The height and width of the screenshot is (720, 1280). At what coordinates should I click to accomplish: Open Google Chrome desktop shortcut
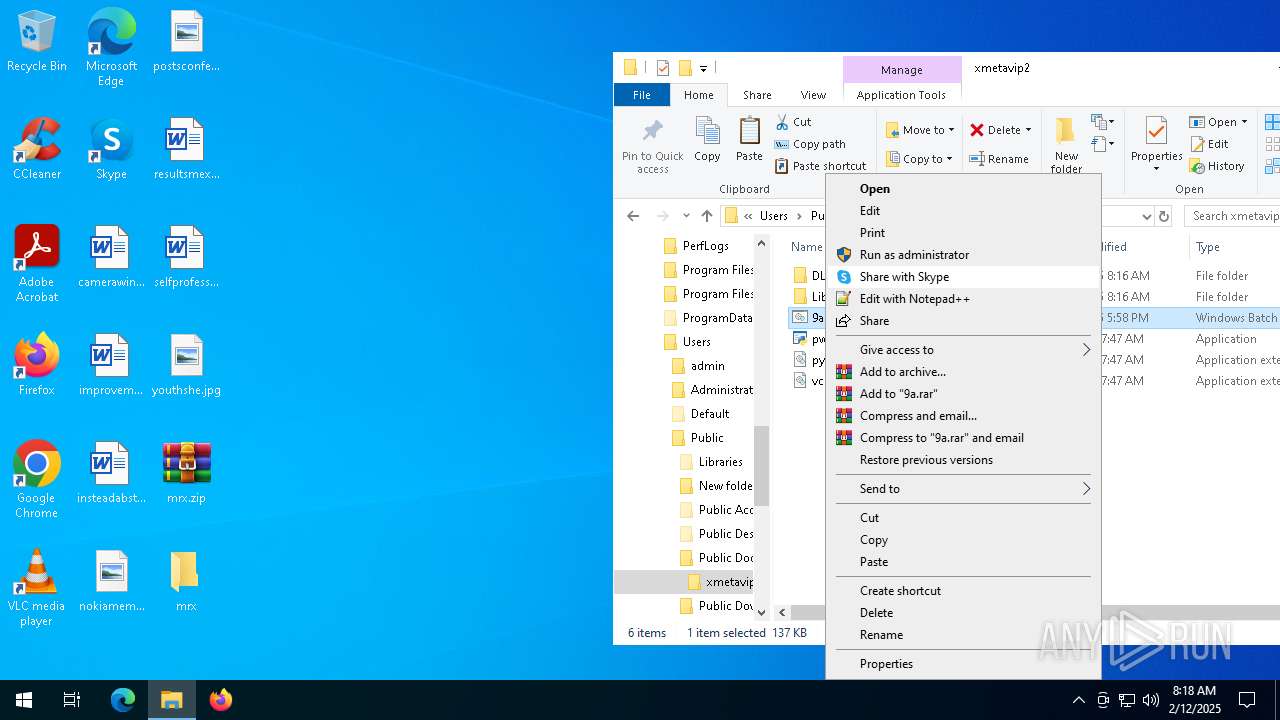click(x=37, y=480)
